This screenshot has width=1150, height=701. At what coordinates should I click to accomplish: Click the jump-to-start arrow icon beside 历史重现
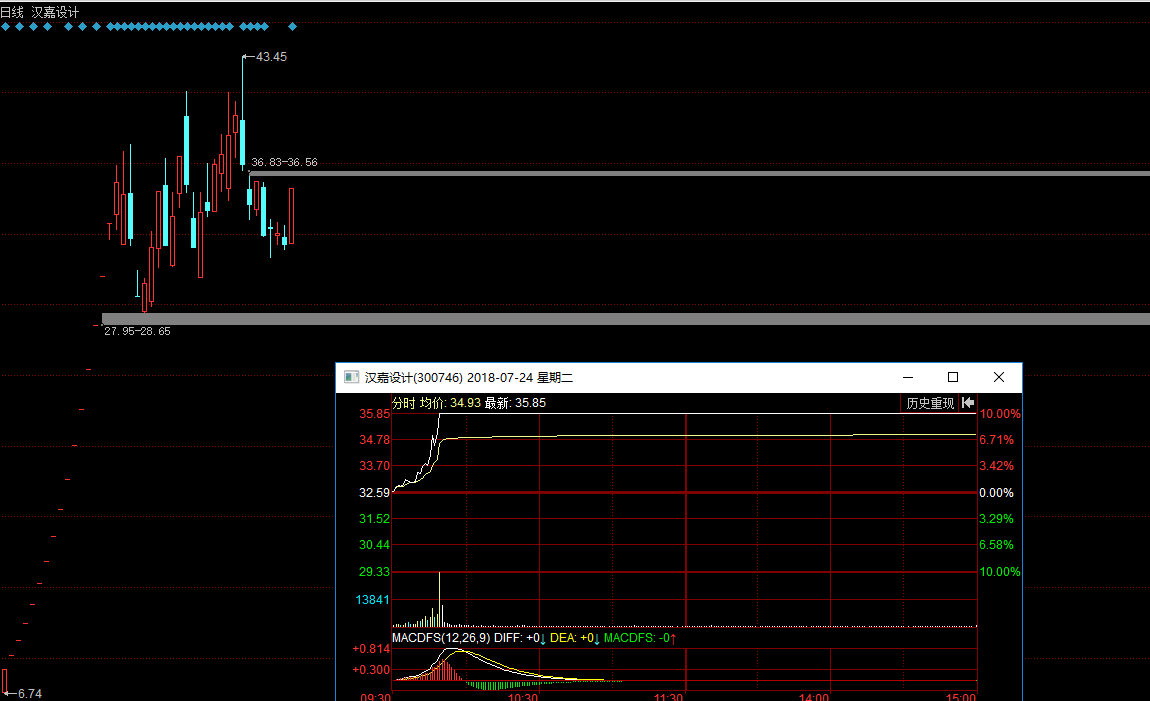point(968,403)
